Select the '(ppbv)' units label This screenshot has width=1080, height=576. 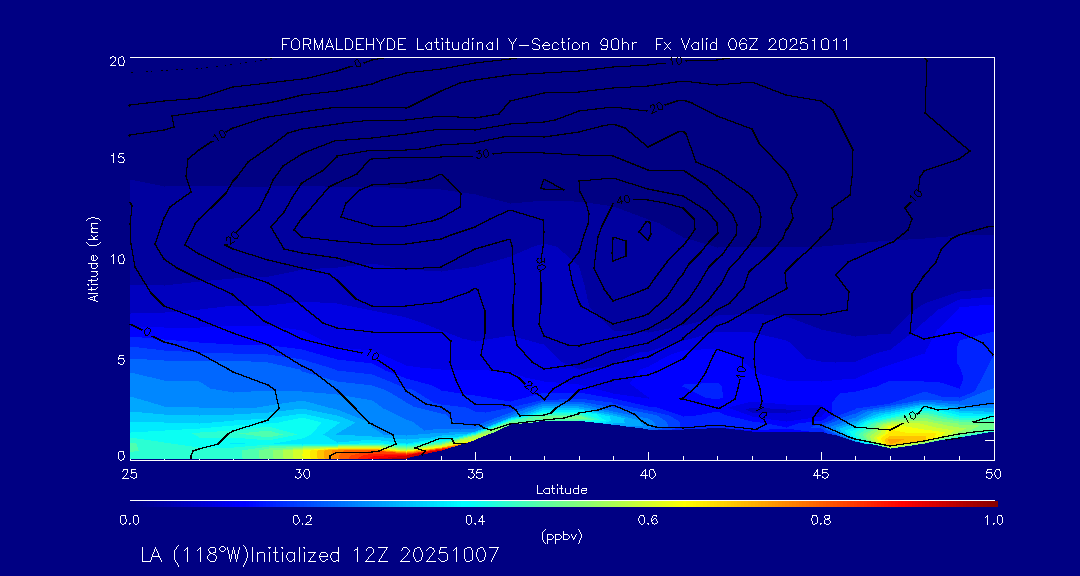tap(561, 537)
